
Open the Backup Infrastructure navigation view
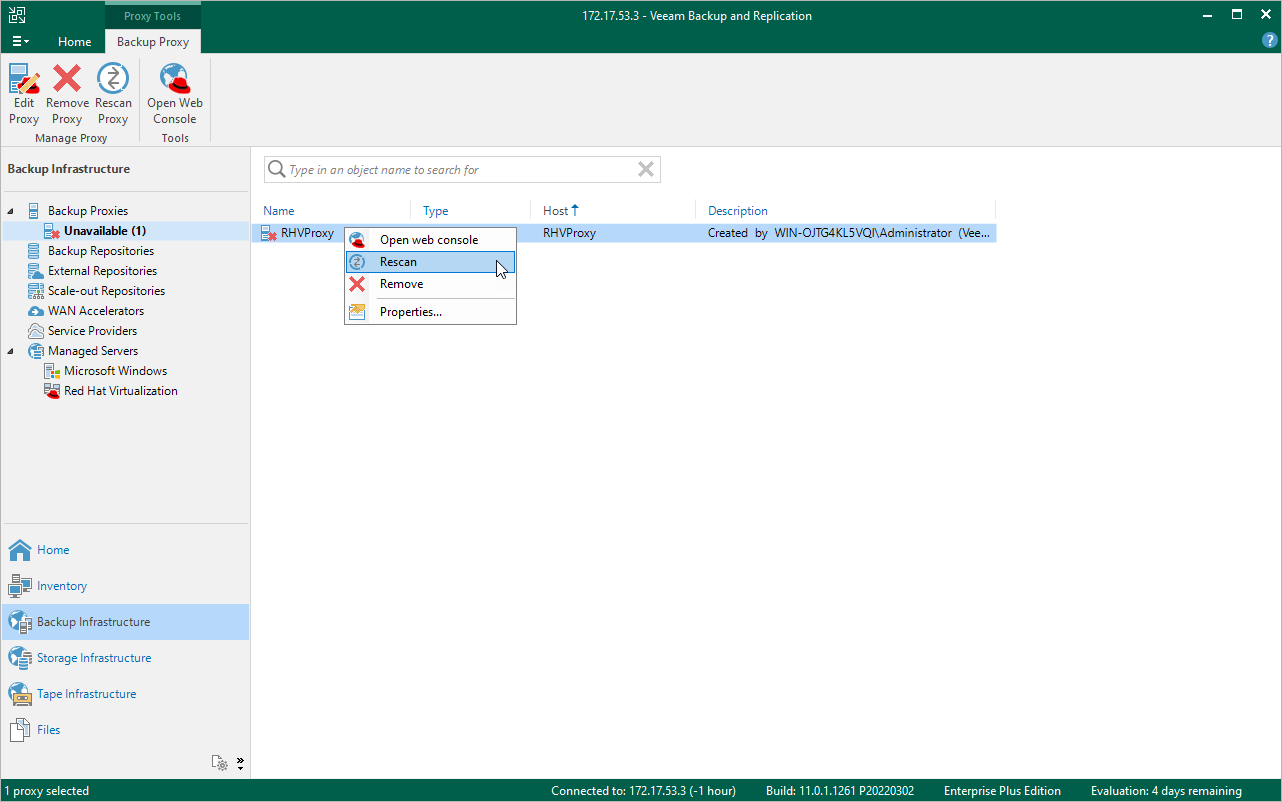tap(125, 622)
